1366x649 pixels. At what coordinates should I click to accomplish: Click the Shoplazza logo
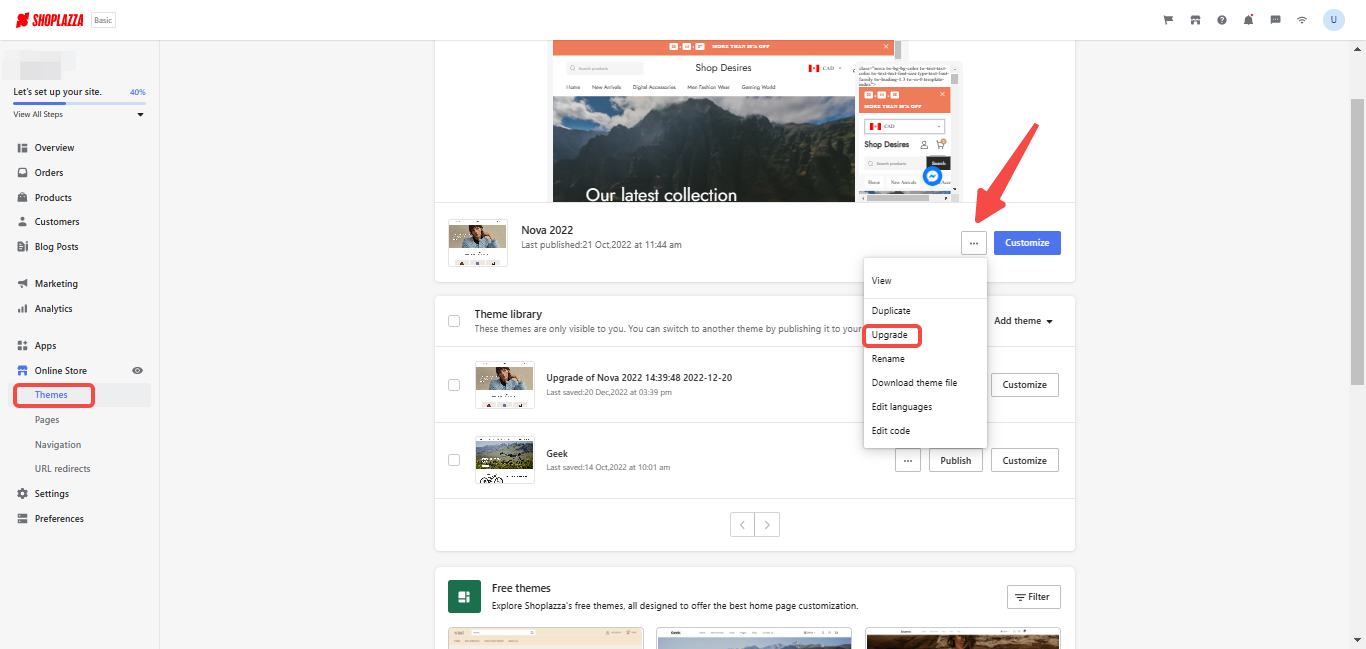(x=50, y=20)
